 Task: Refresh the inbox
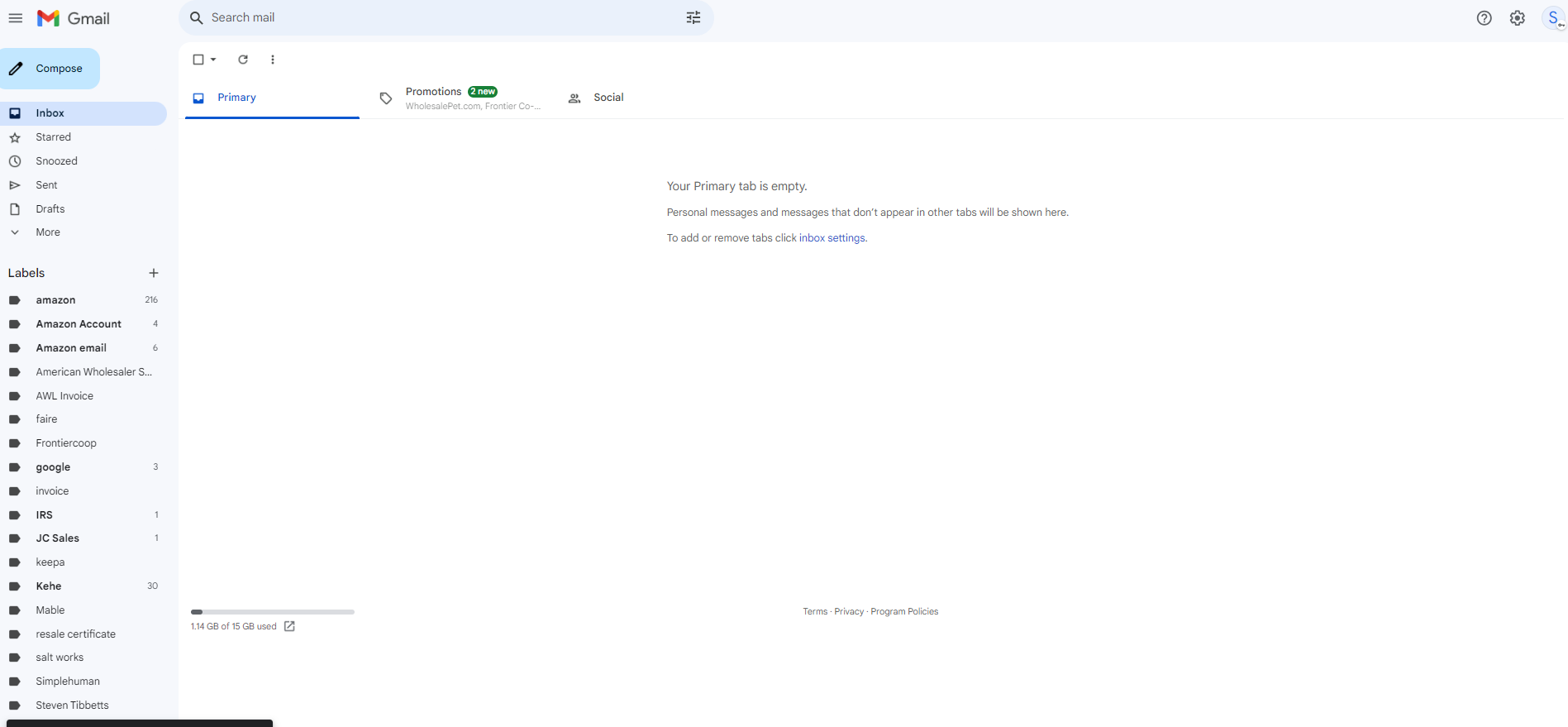coord(243,60)
